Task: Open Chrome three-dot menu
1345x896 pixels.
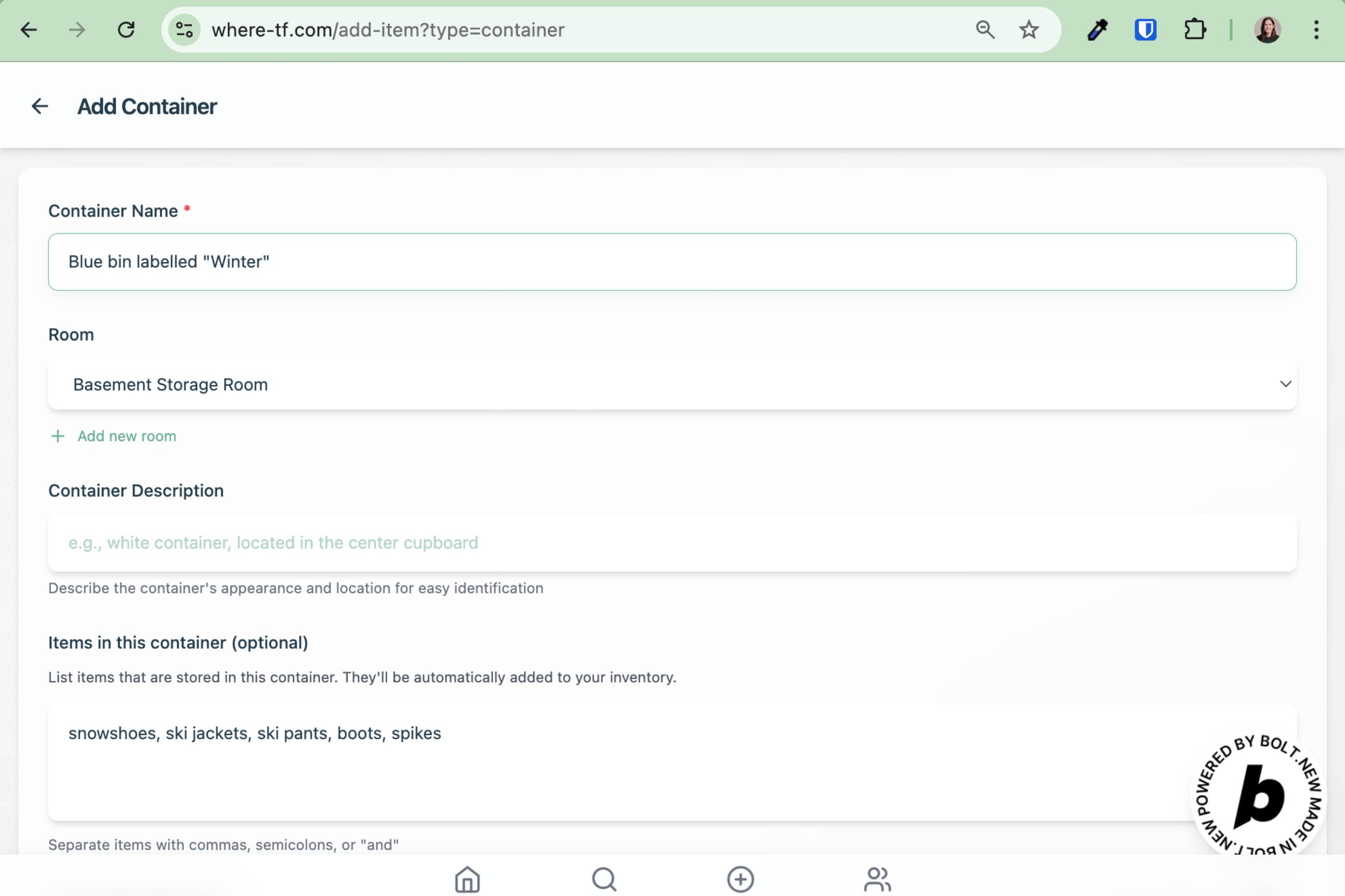Action: 1316,30
